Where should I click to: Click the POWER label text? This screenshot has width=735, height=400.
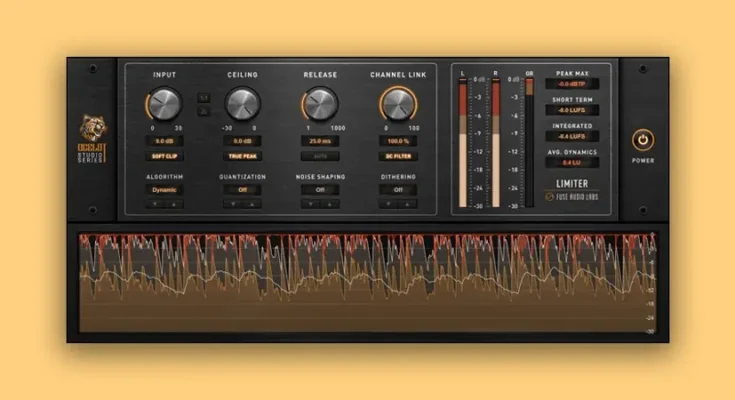643,160
